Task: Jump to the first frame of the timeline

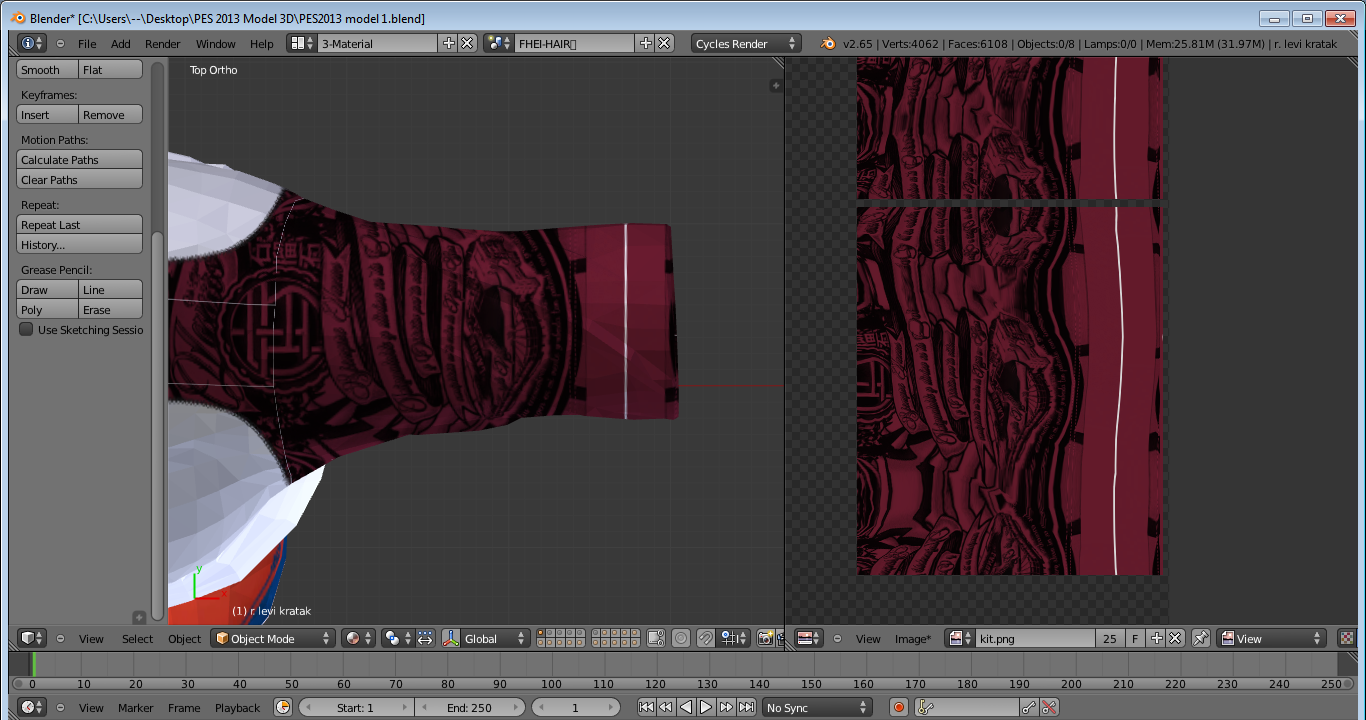Action: click(646, 707)
